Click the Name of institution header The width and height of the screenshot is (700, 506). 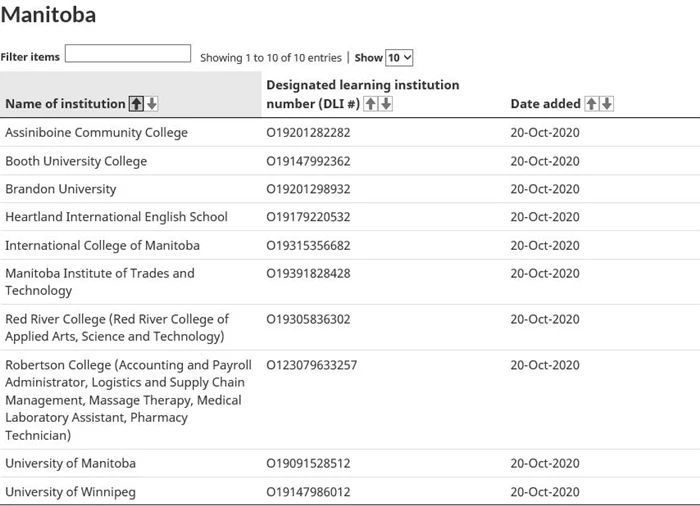click(x=65, y=104)
